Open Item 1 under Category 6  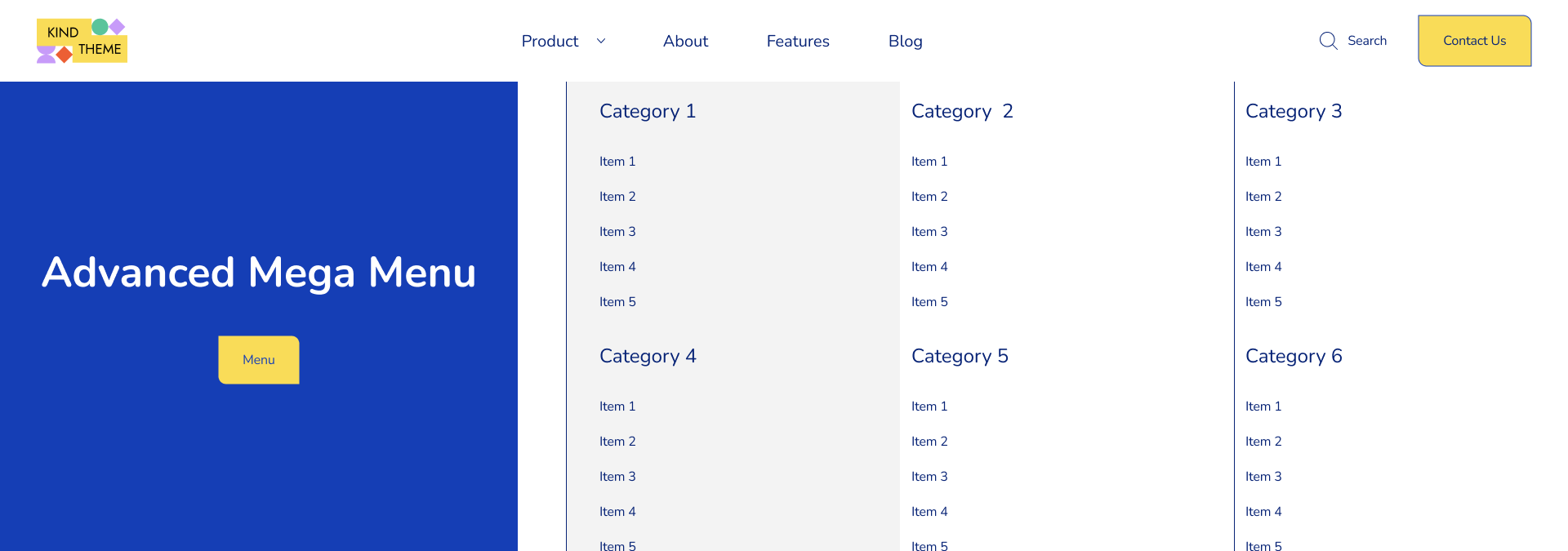(1263, 407)
